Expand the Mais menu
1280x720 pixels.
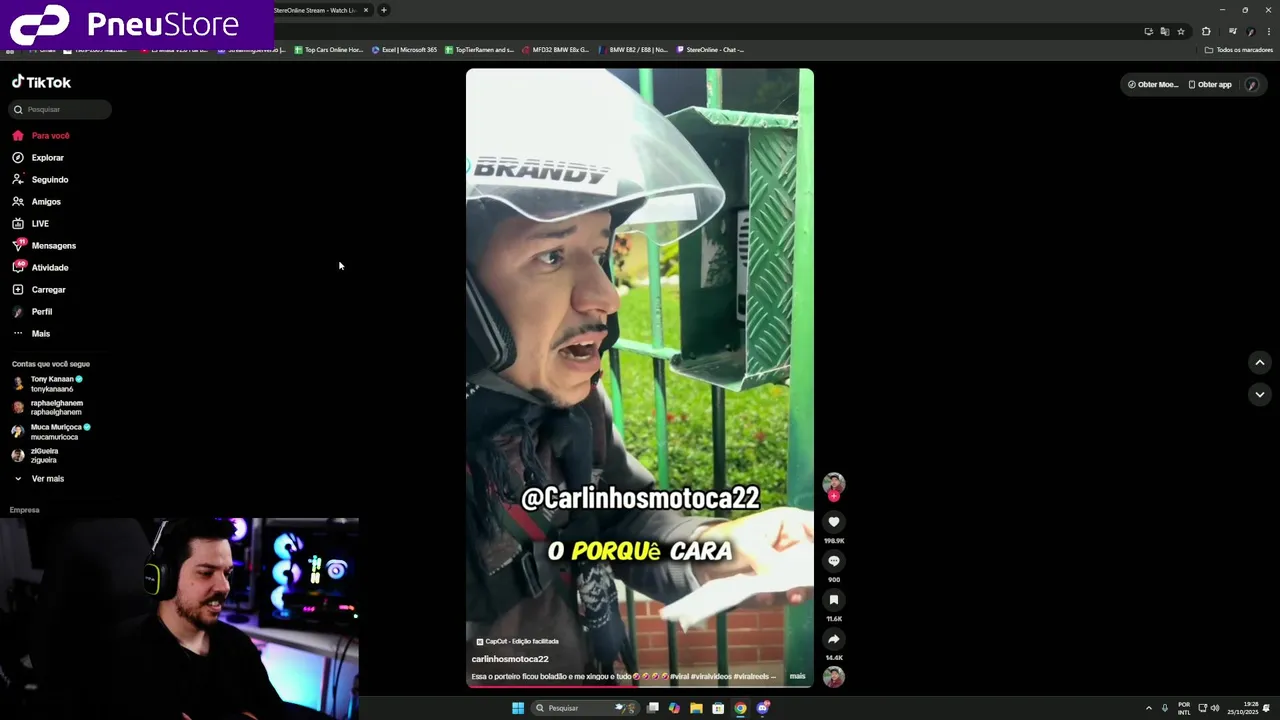pos(31,333)
